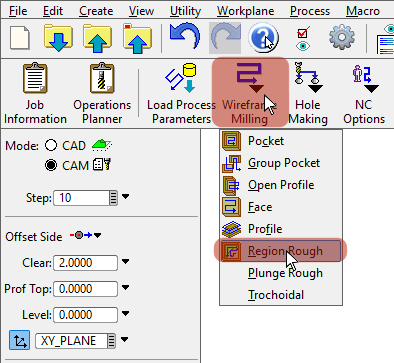Open the Process menu

[x=310, y=11]
